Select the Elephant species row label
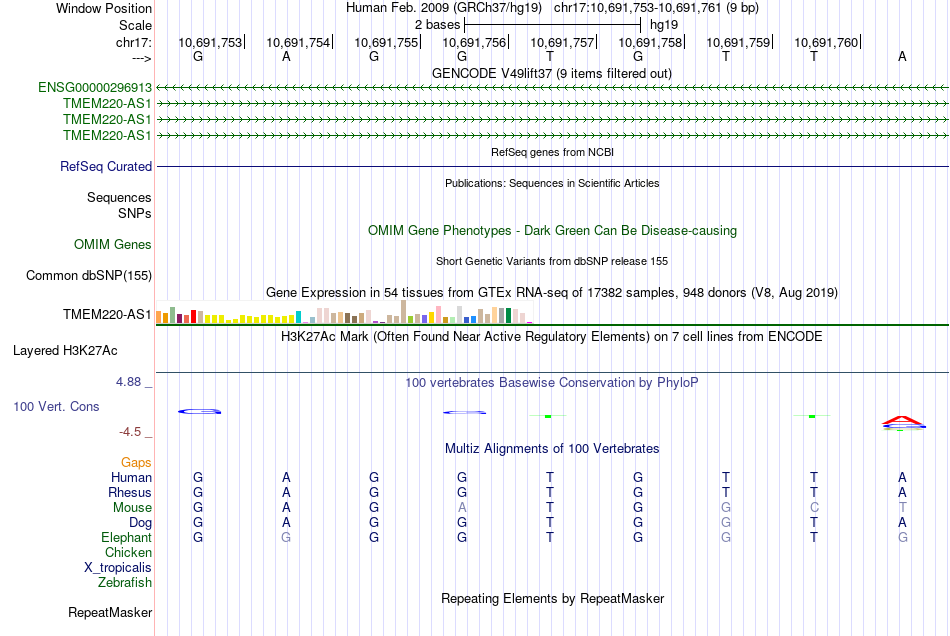This screenshot has width=950, height=636. point(126,537)
